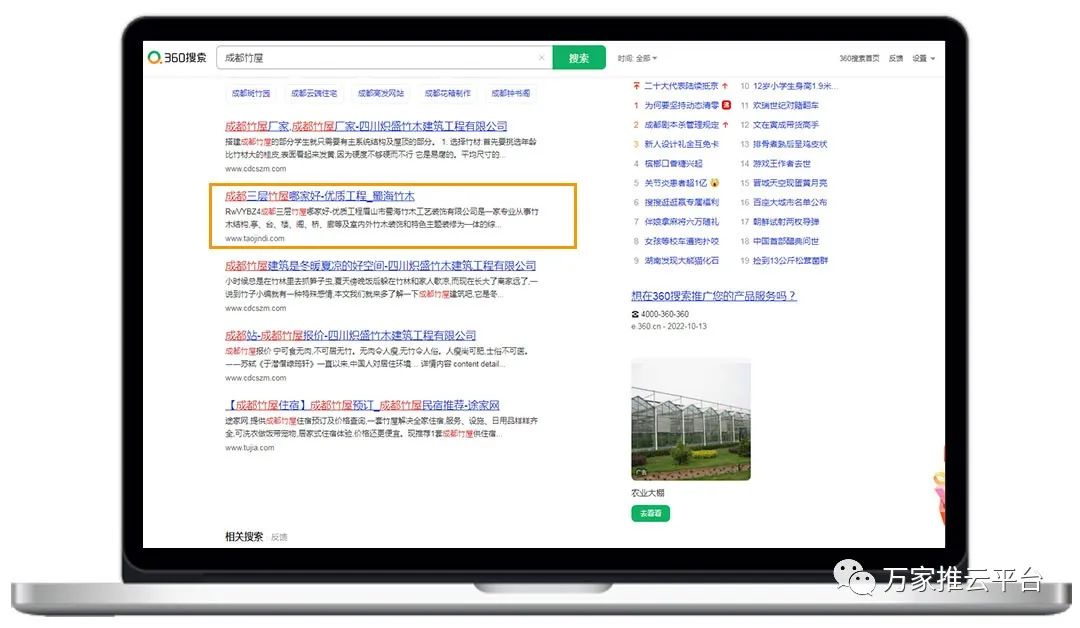Open the 途家网 成都竹屋住宿 result

(x=362, y=406)
